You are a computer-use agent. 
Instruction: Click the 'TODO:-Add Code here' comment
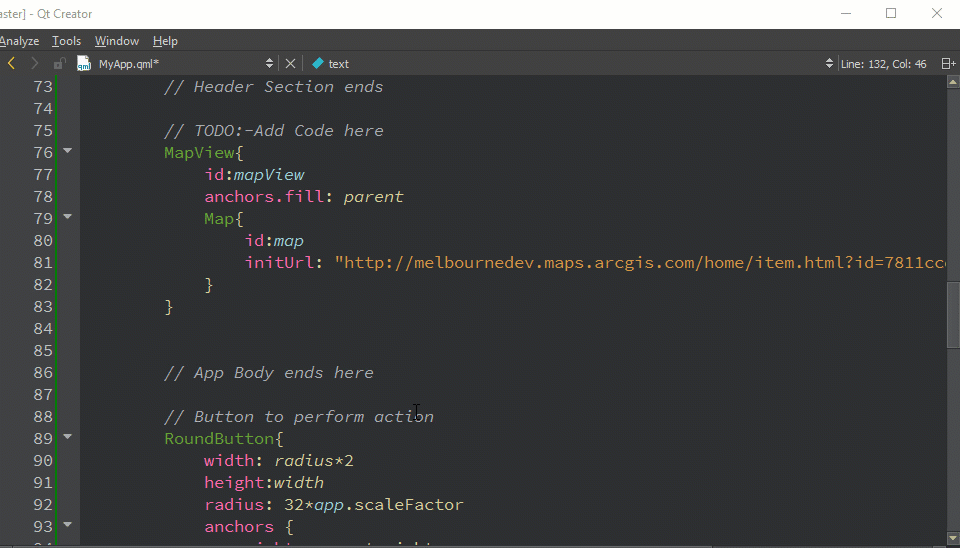[274, 130]
